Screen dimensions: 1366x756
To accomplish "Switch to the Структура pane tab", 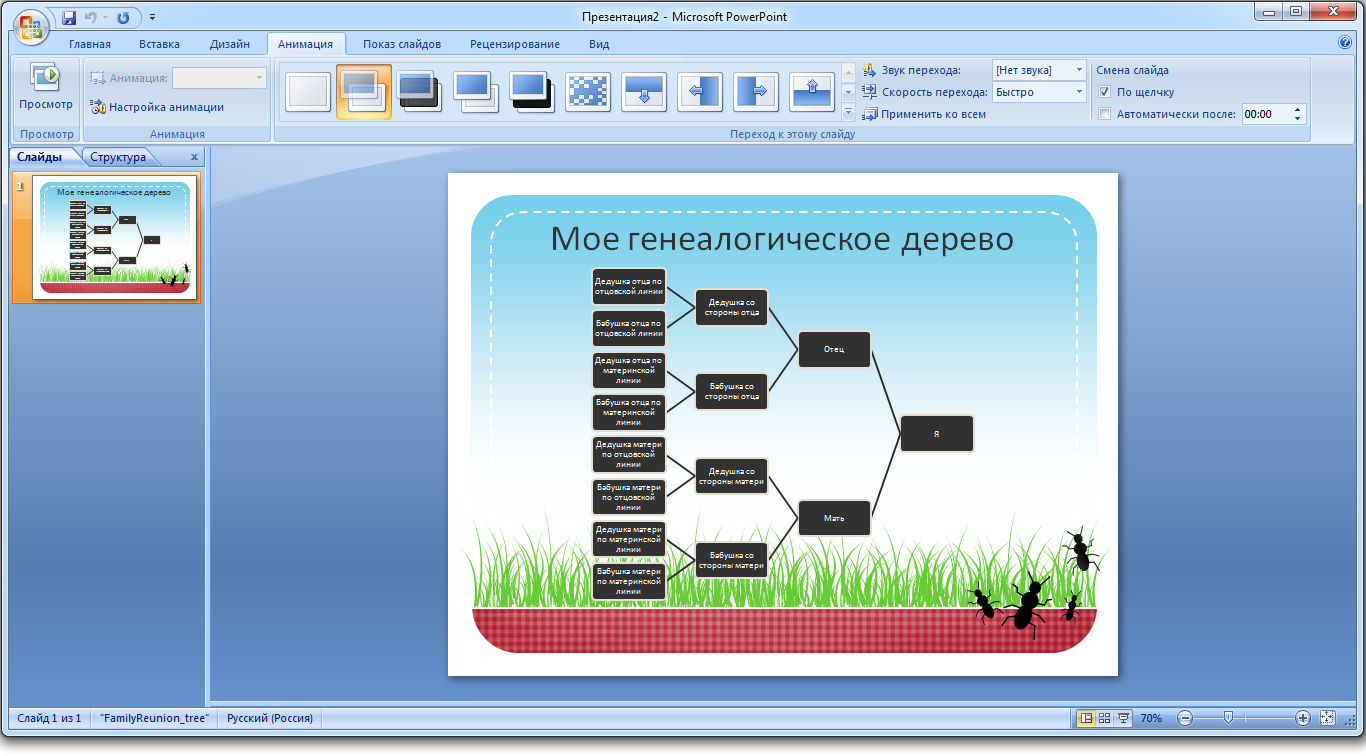I will pos(118,157).
